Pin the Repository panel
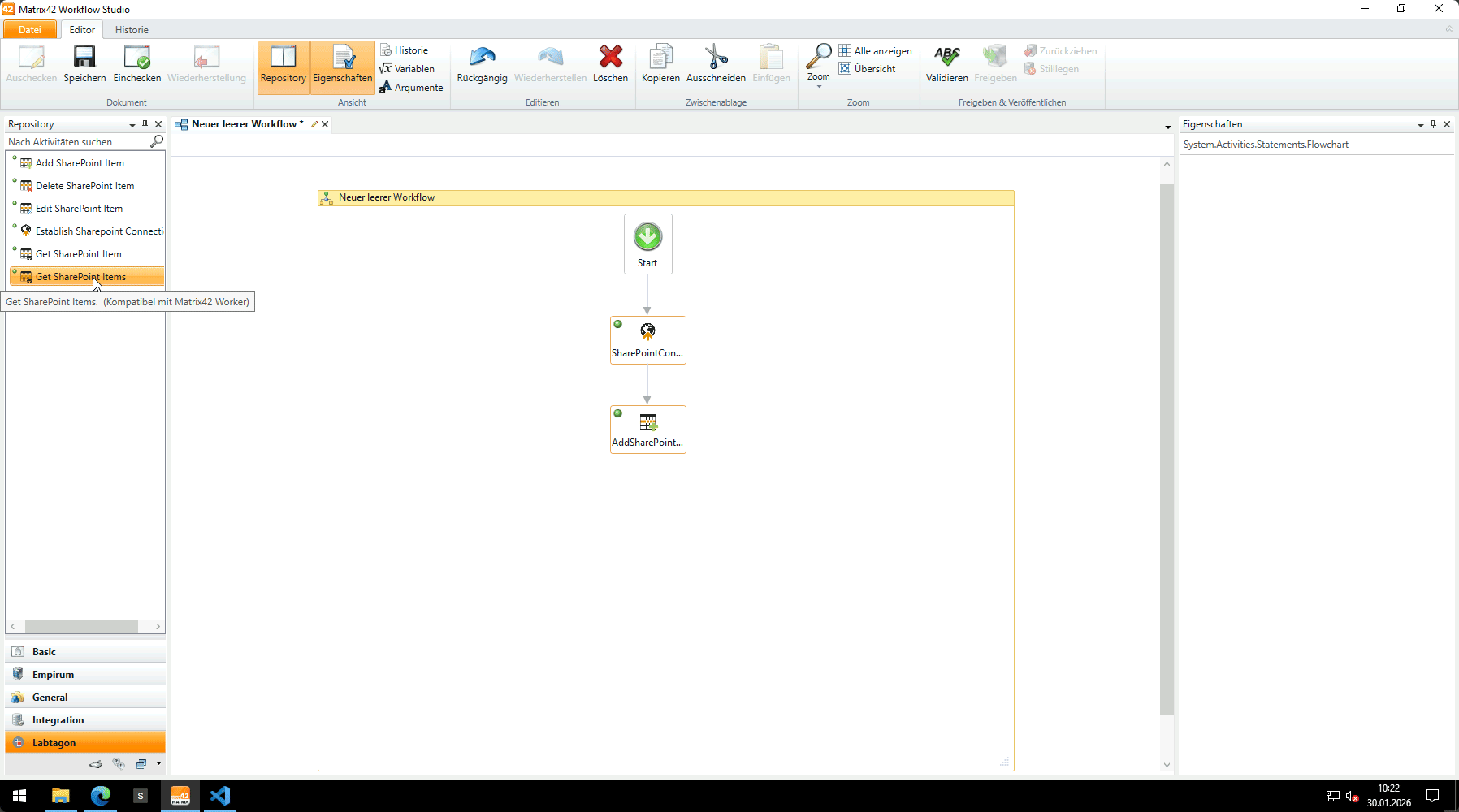1459x812 pixels. tap(145, 124)
